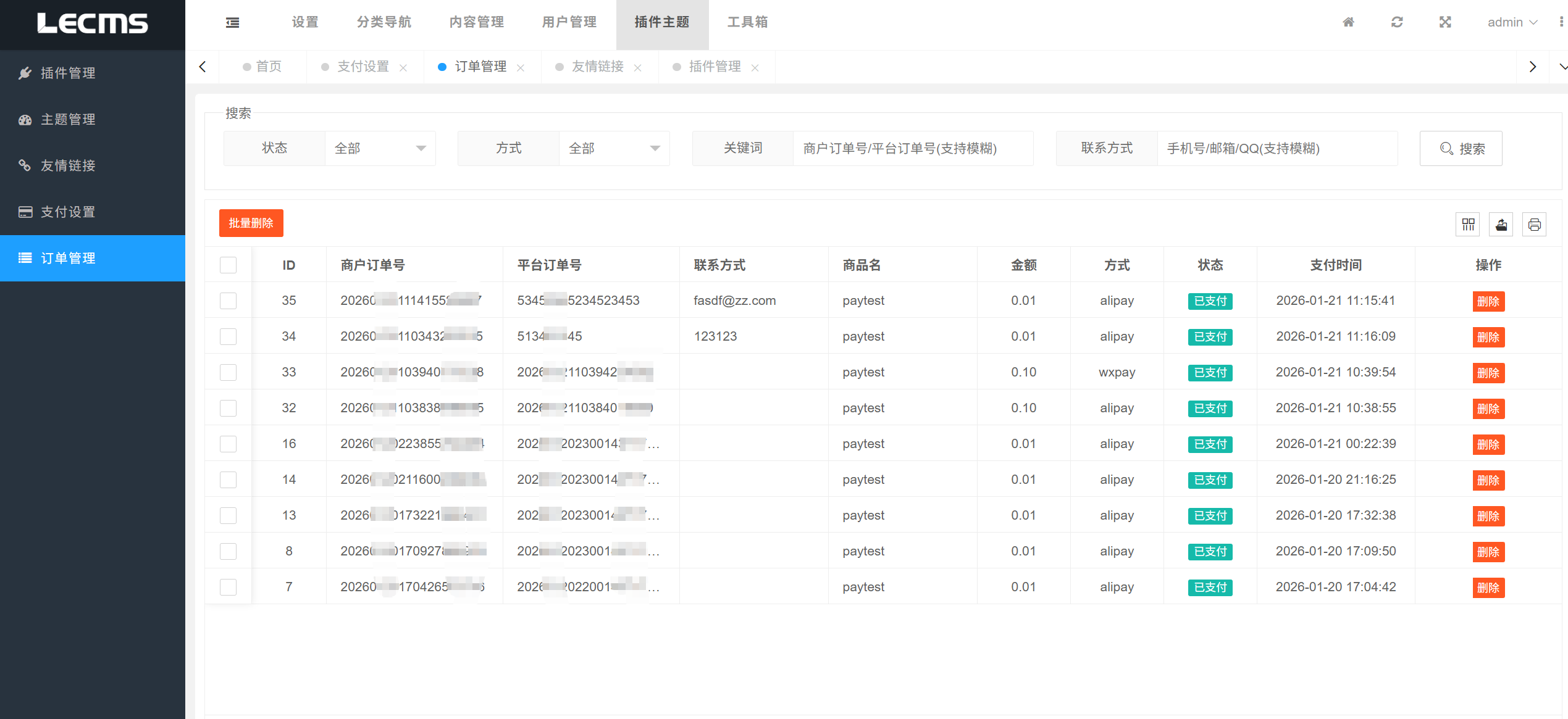This screenshot has width=1568, height=719.
Task: Switch to the 内容管理 top menu
Action: [476, 22]
